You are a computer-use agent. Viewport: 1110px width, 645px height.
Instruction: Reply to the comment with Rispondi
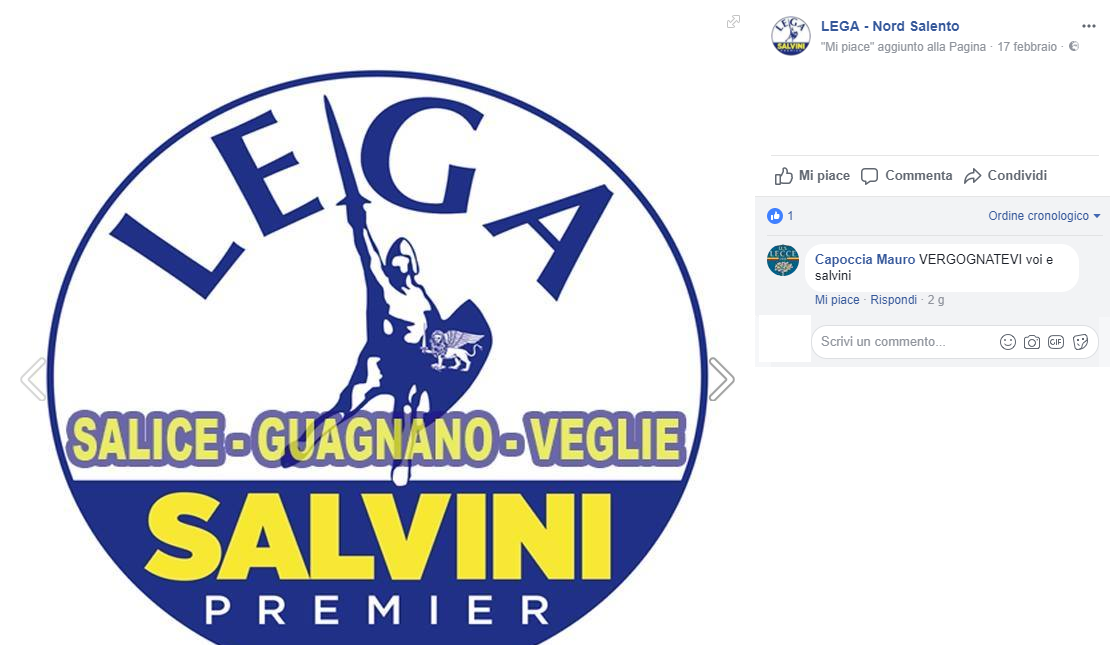point(893,299)
